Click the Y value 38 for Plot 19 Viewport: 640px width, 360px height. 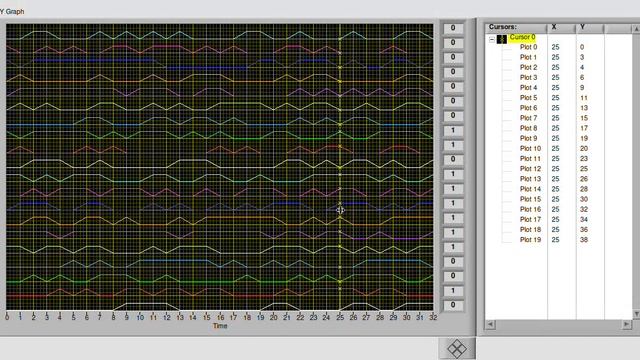click(584, 240)
